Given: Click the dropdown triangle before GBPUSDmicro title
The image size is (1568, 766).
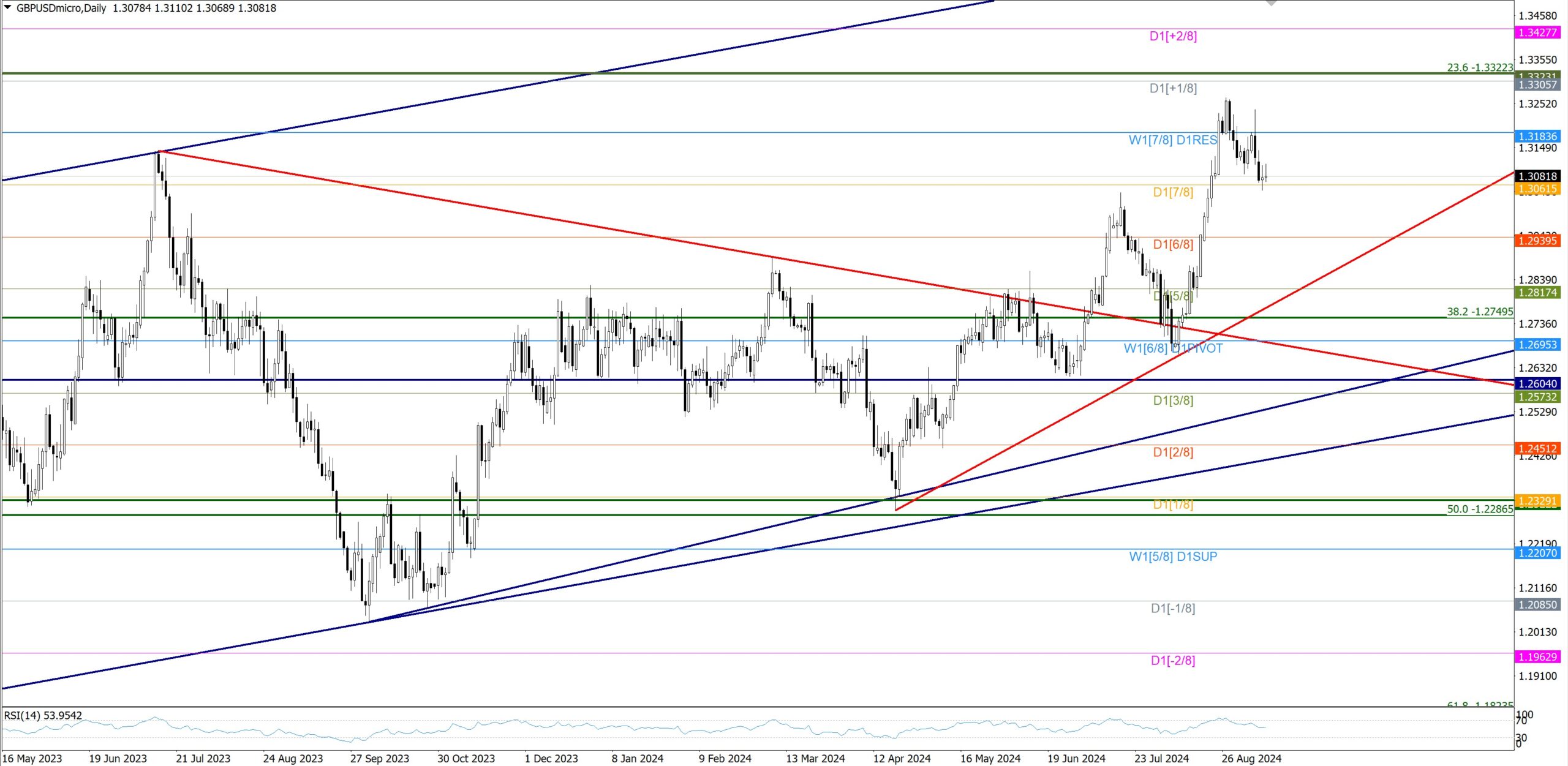Looking at the screenshot, I should pyautogui.click(x=8, y=7).
